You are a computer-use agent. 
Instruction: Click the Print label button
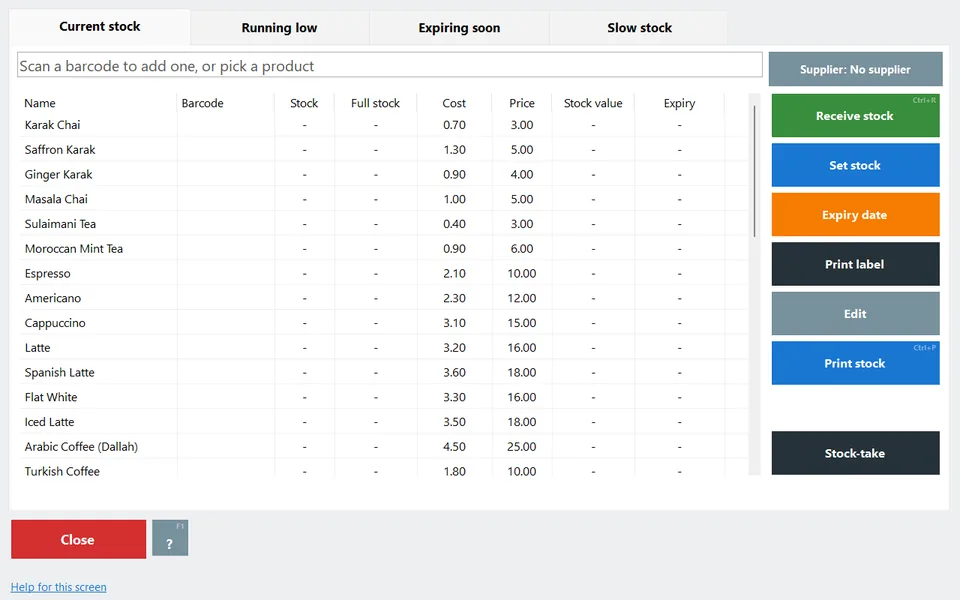coord(855,264)
